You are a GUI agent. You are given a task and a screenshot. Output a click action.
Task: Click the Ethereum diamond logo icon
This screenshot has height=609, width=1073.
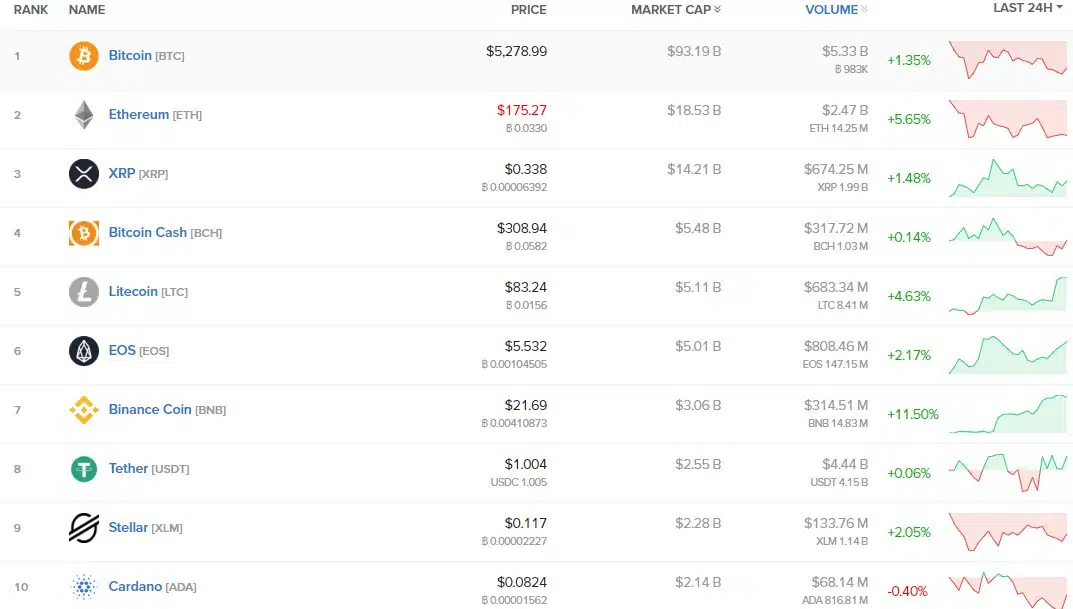[83, 115]
